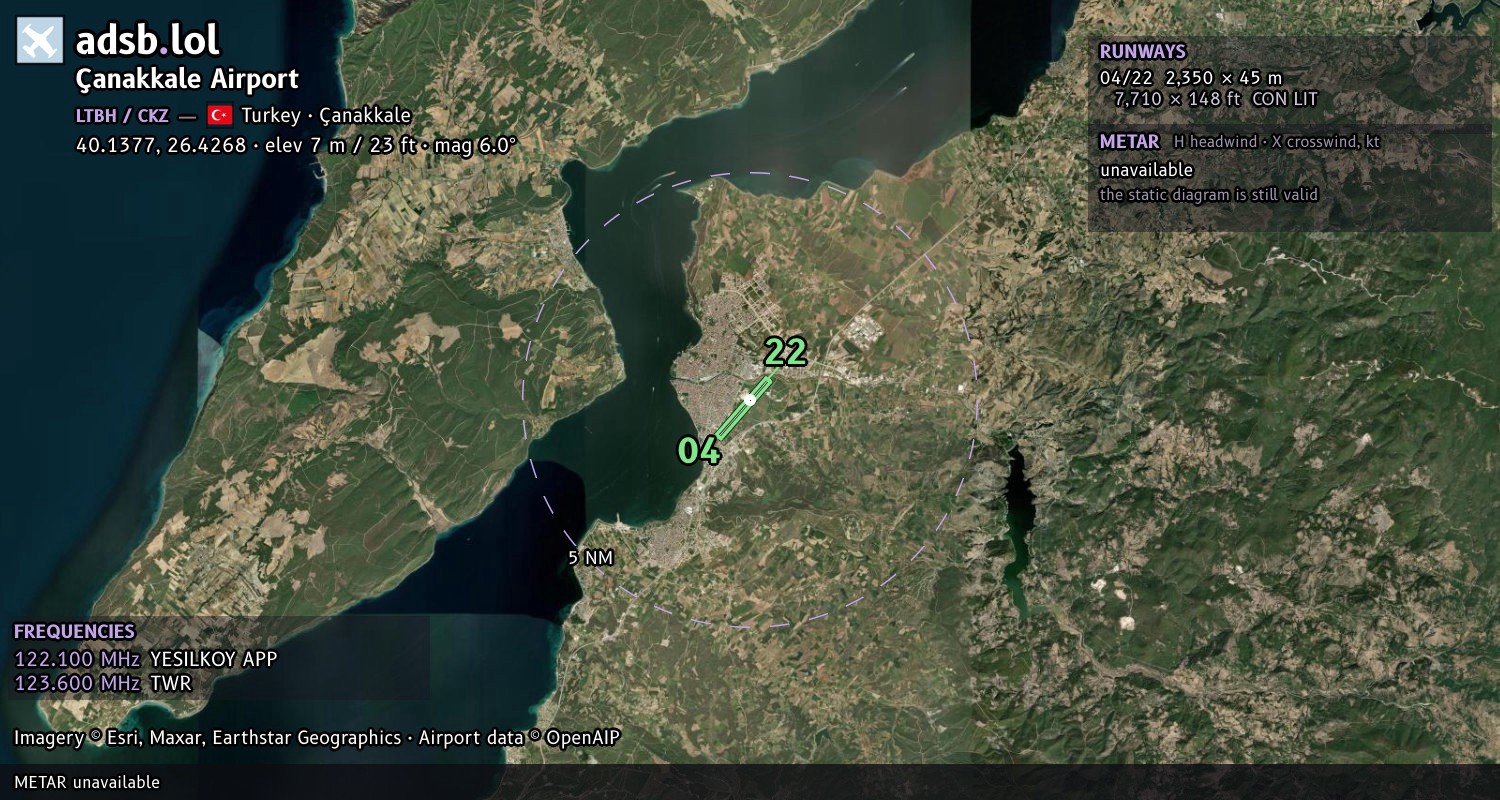1500x800 pixels.
Task: Click the 5 NM range ring label
Action: [590, 558]
